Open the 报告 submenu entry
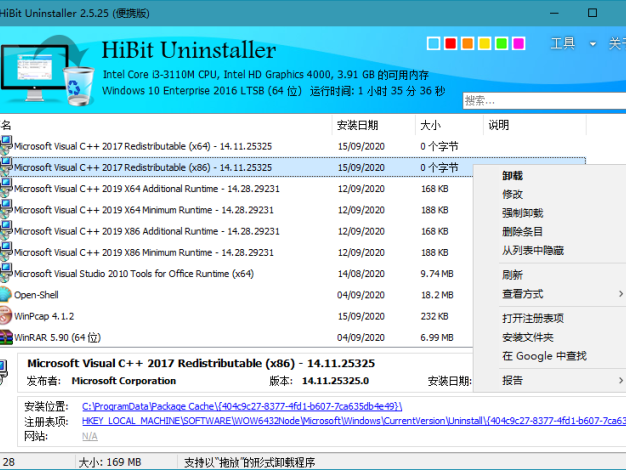This screenshot has width=626, height=470. coord(513,381)
